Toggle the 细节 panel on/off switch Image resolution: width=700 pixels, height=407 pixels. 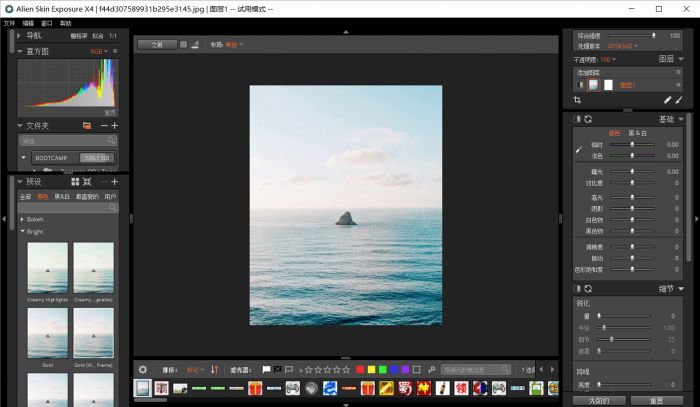577,289
